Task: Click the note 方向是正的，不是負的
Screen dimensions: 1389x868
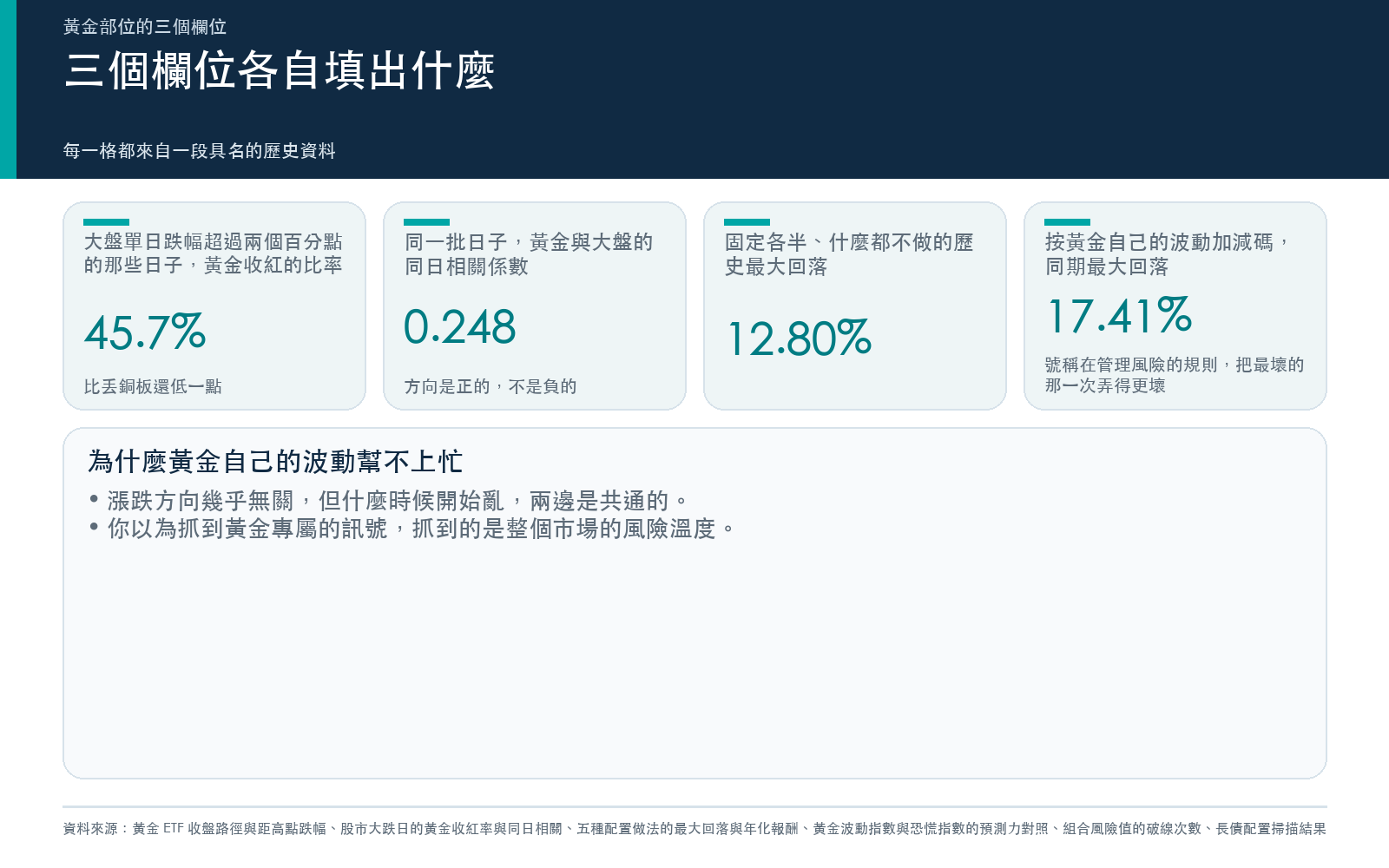Action: 490,386
